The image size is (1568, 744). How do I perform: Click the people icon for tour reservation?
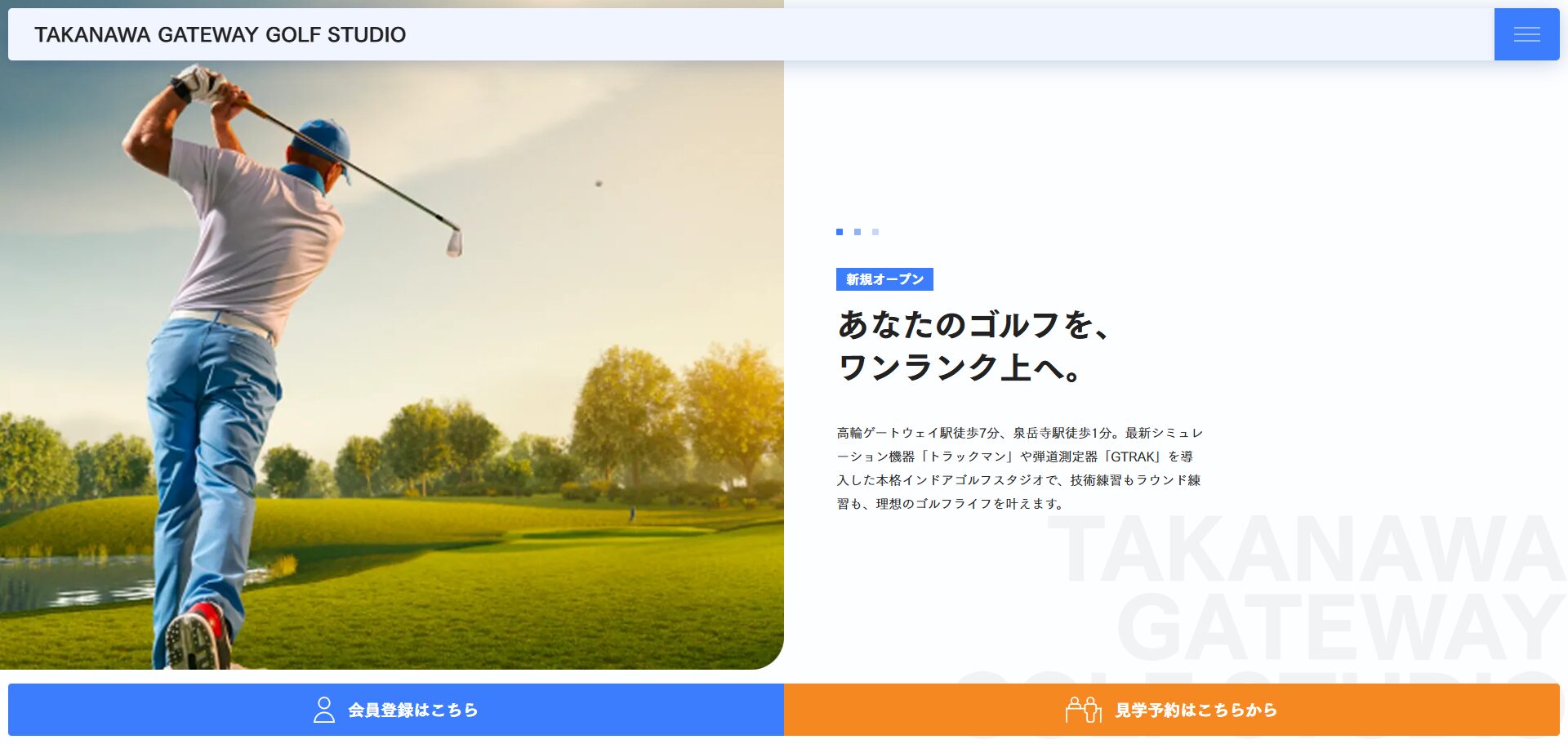(x=1083, y=710)
